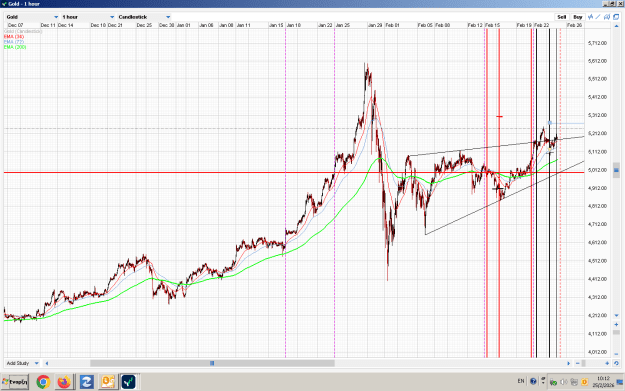Screen dimensions: 625x391
Task: Open Firefox from the taskbar
Action: 64,382
